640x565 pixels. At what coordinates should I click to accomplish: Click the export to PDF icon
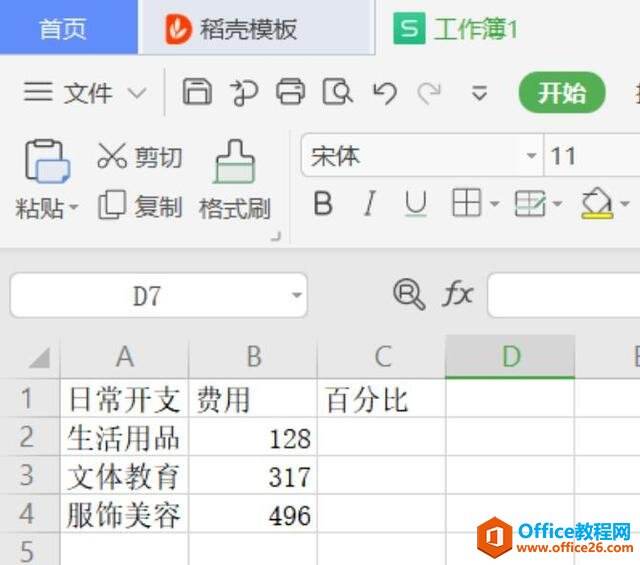pos(244,92)
